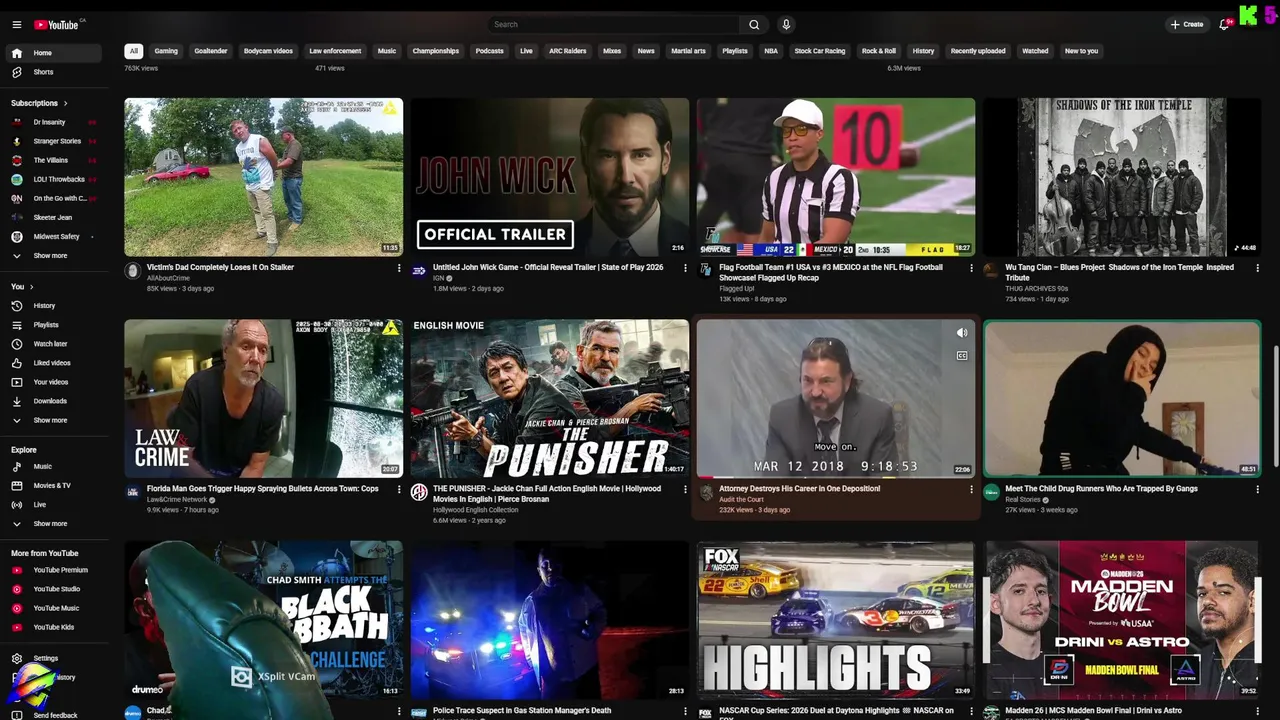
Task: Start voice search with microphone icon
Action: point(786,24)
